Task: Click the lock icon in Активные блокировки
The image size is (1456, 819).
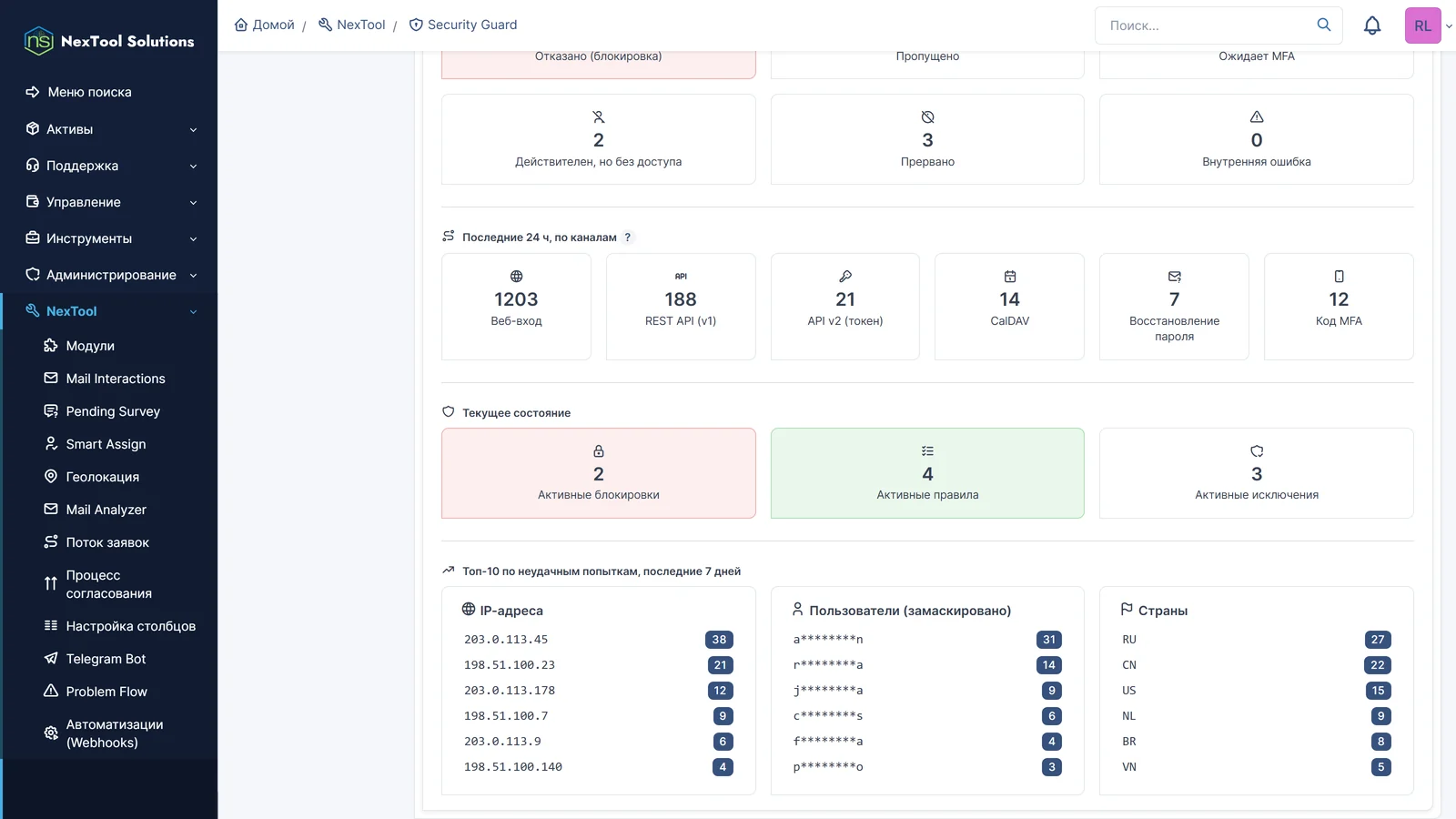Action: click(599, 451)
